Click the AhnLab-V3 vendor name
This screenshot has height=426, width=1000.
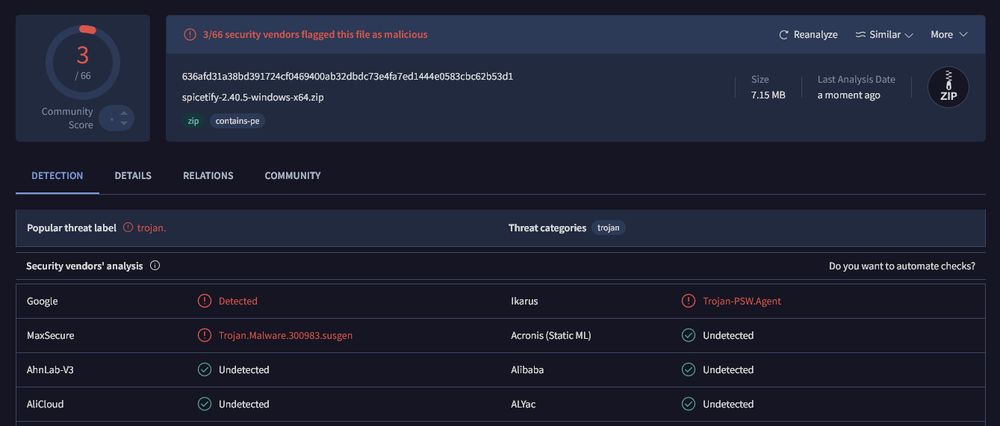coord(50,370)
